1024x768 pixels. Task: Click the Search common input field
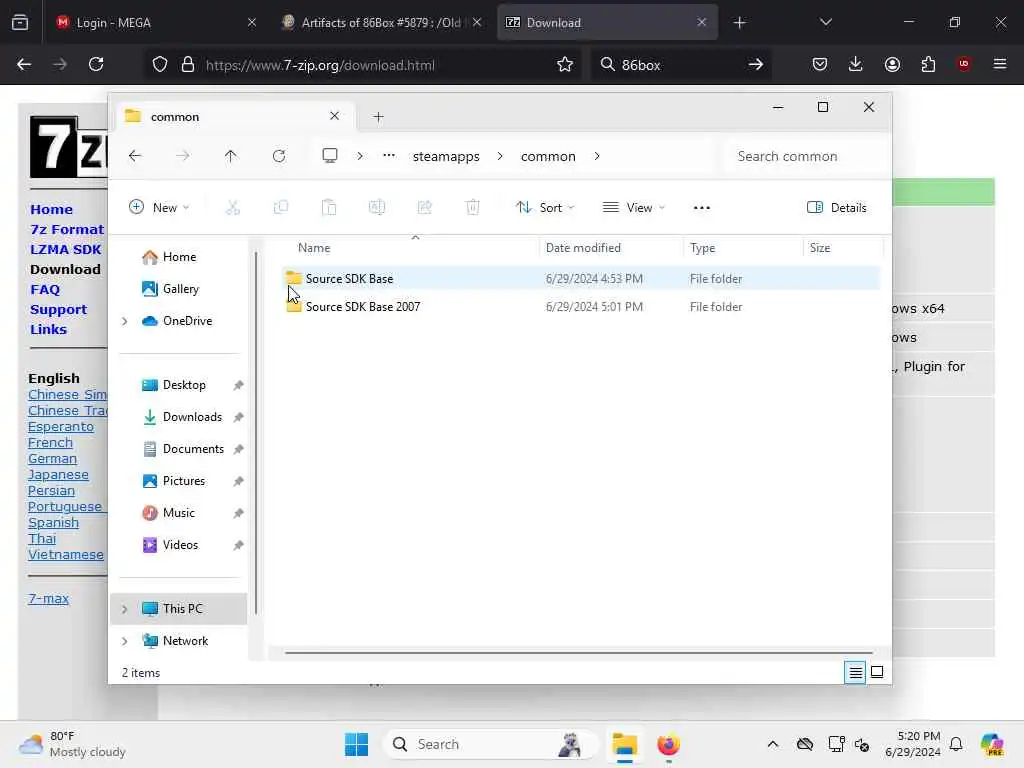(806, 156)
